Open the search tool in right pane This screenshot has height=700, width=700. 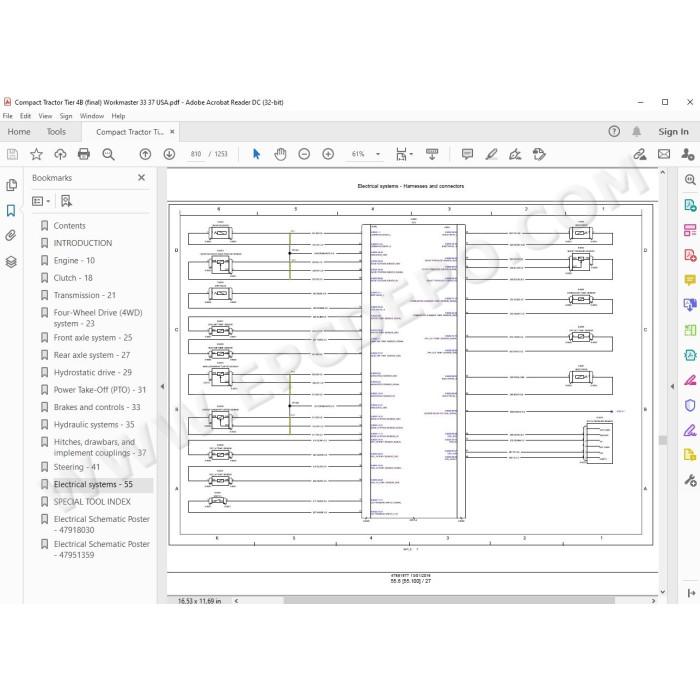coord(690,179)
